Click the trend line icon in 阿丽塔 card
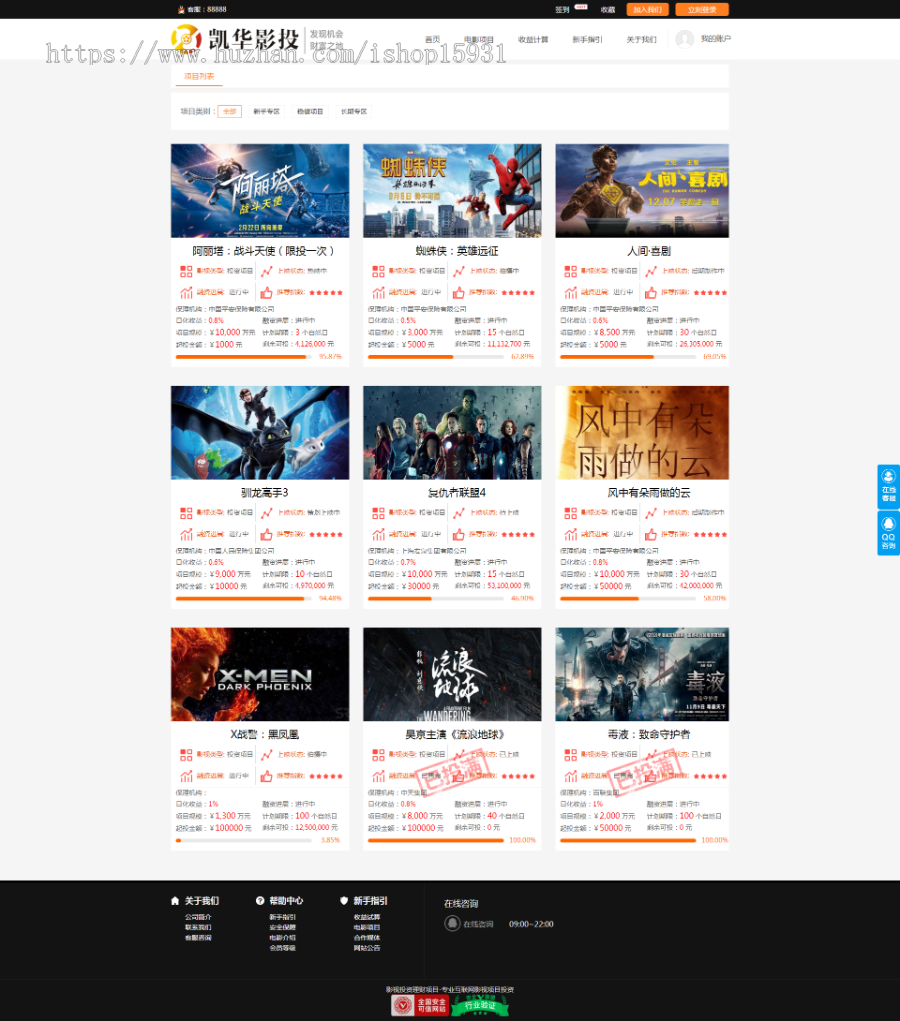The width and height of the screenshot is (900, 1021). click(266, 272)
